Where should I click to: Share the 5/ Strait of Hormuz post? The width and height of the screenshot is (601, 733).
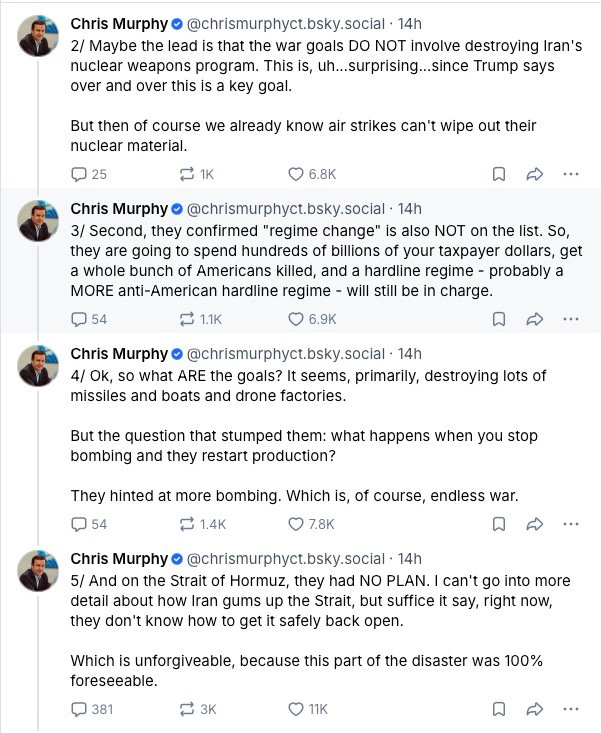pyautogui.click(x=534, y=709)
